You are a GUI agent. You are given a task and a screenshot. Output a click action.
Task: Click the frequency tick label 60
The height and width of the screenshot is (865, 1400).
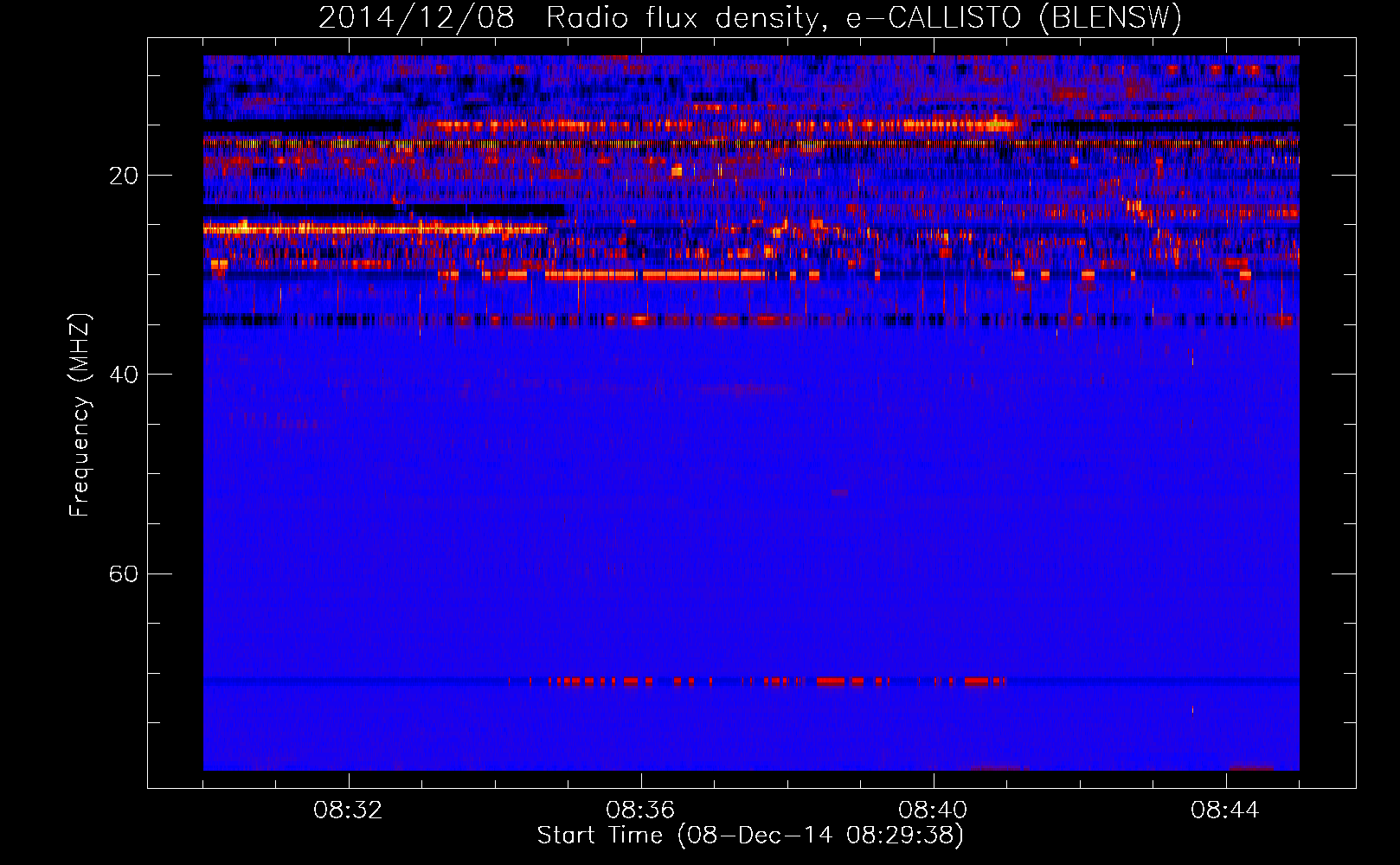pos(124,573)
